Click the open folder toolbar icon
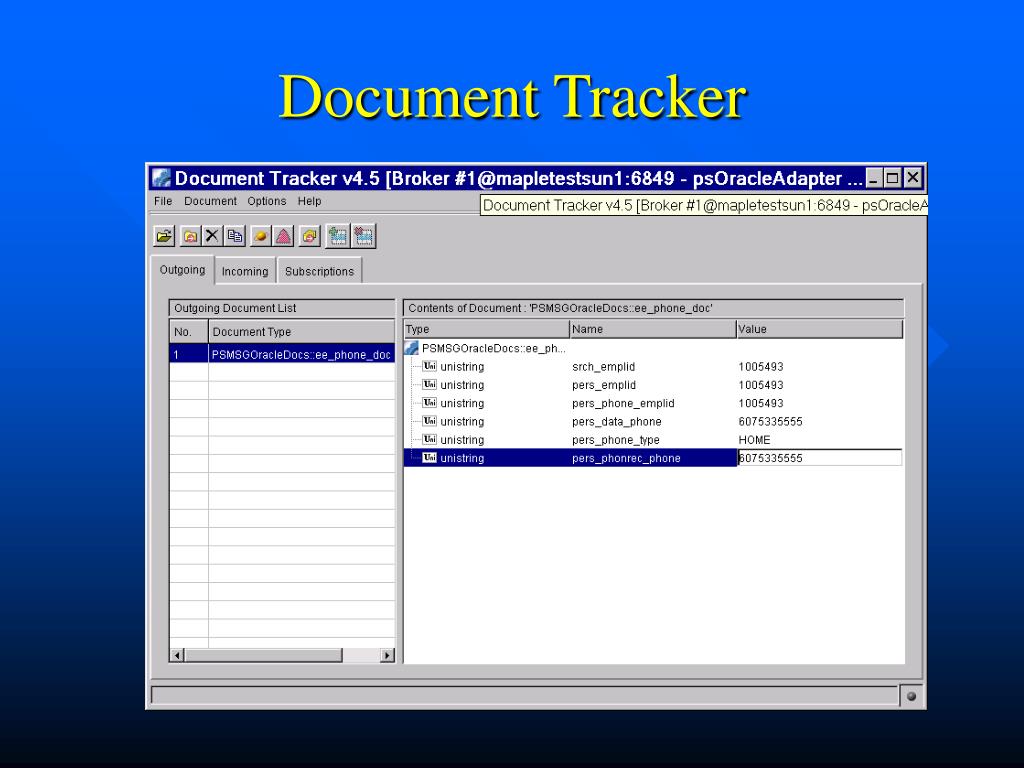The width and height of the screenshot is (1024, 768). (x=165, y=236)
